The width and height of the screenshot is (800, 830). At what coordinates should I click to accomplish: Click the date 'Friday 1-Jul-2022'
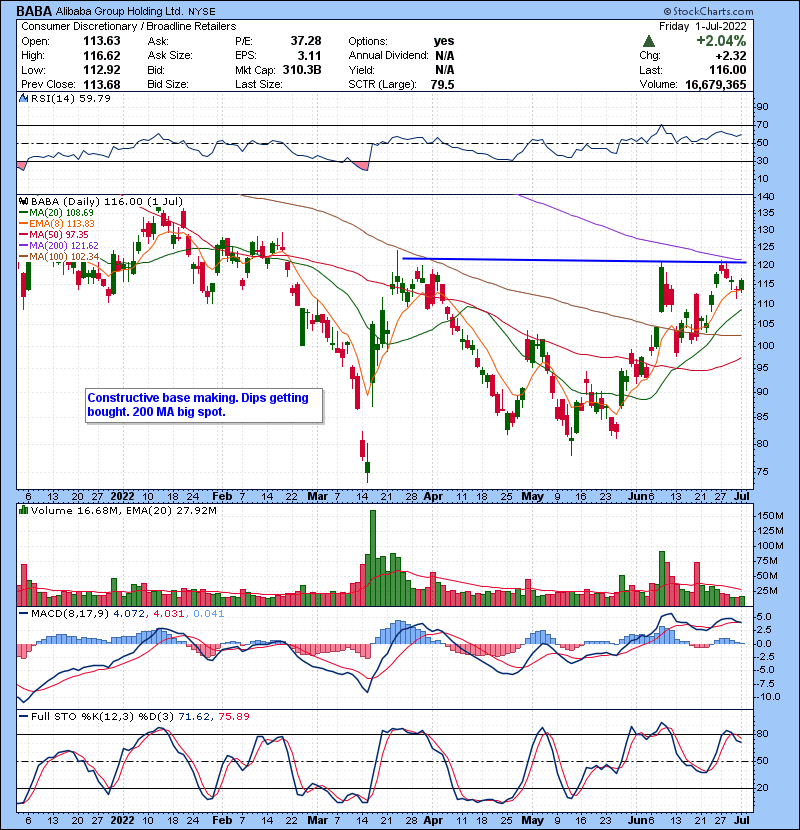pyautogui.click(x=703, y=26)
